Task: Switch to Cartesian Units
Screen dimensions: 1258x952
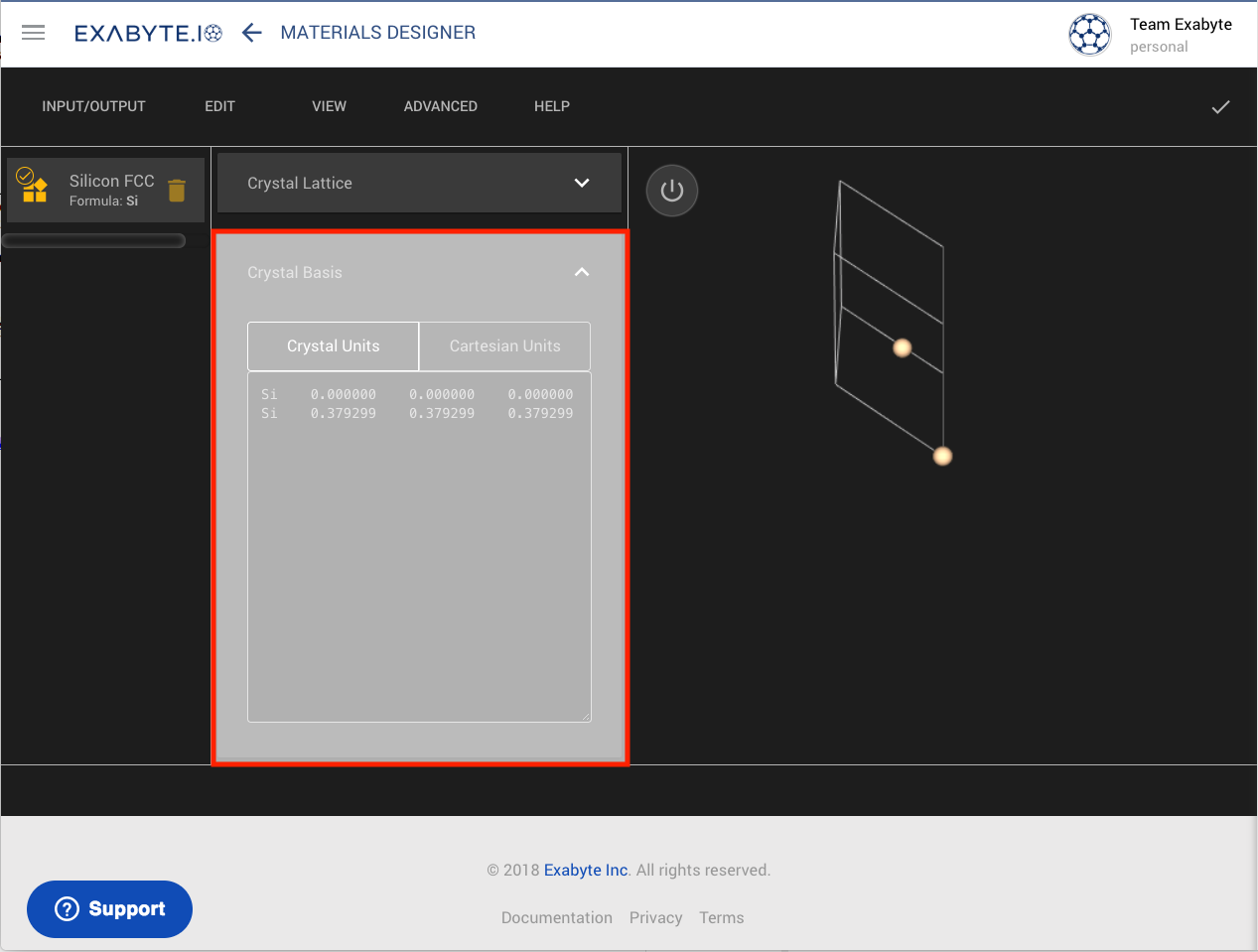Action: (x=504, y=346)
